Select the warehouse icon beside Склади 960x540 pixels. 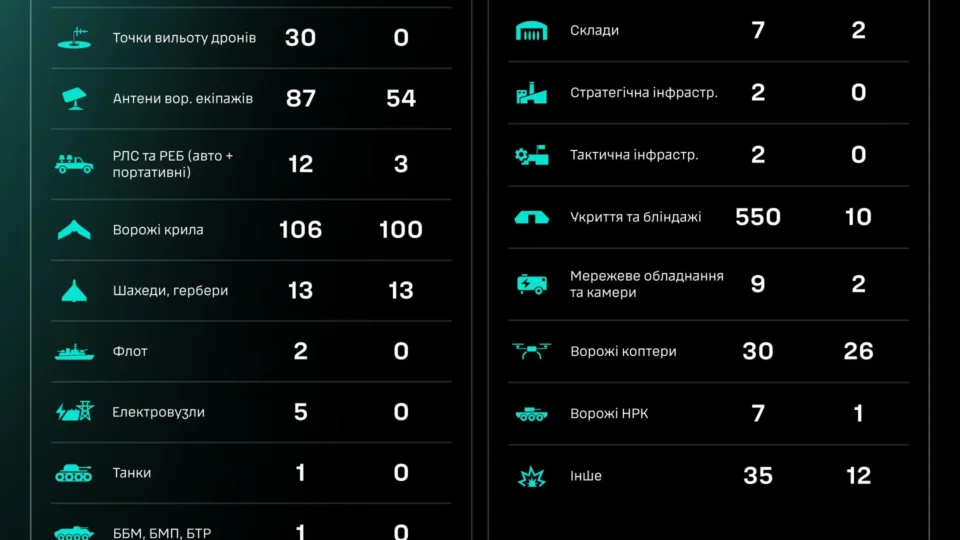point(531,31)
